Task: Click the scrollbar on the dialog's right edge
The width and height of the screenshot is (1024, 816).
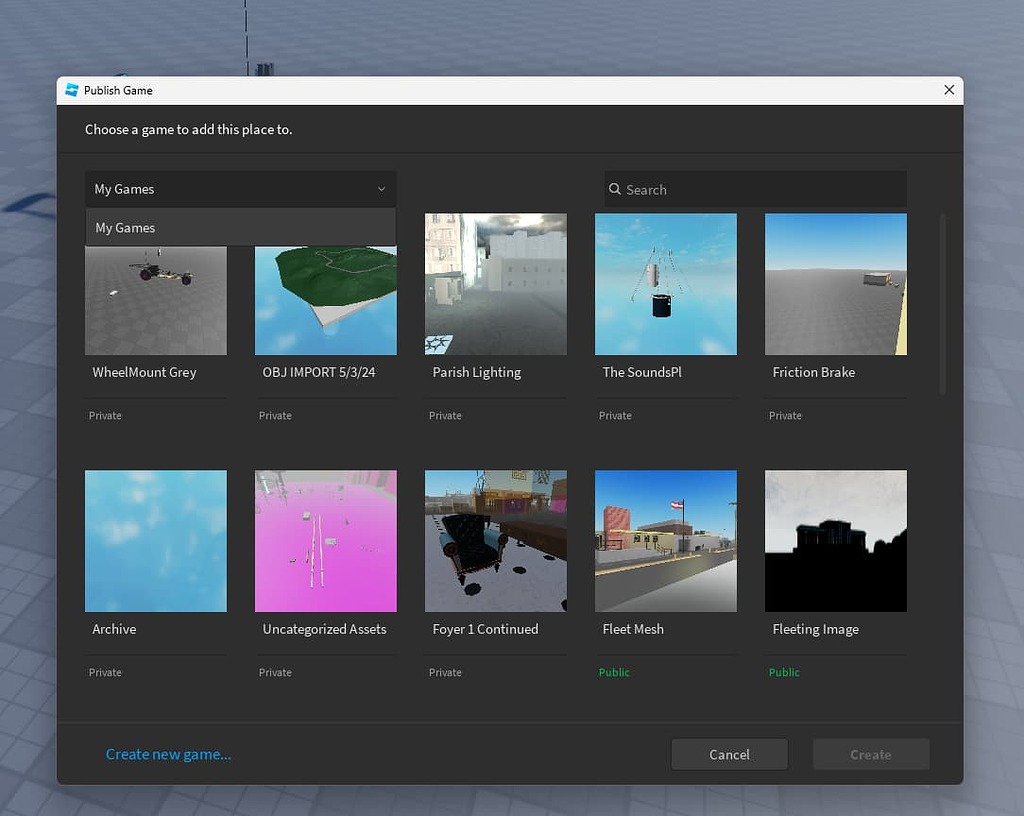Action: 941,300
